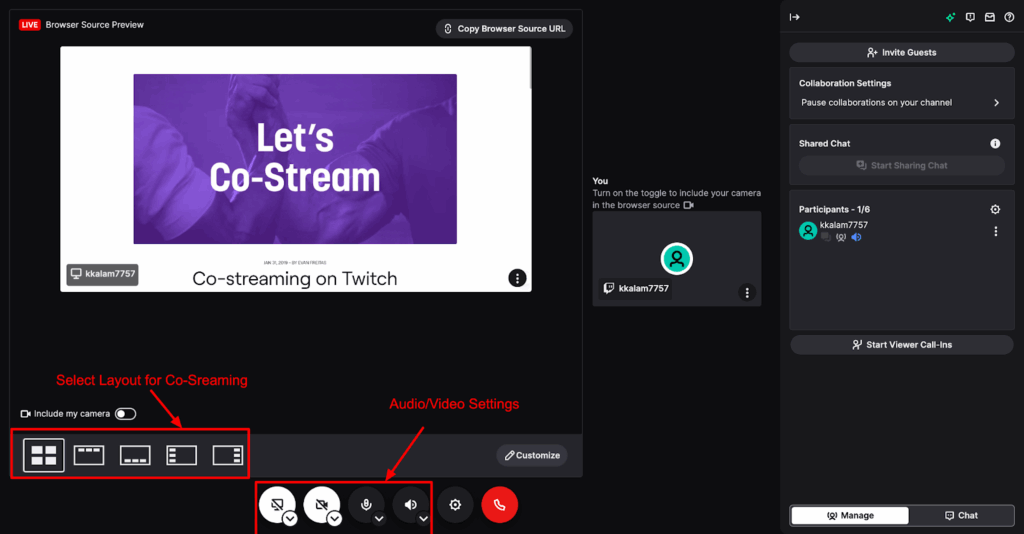Open the settings gear in call controls
The height and width of the screenshot is (534, 1024).
[x=455, y=505]
